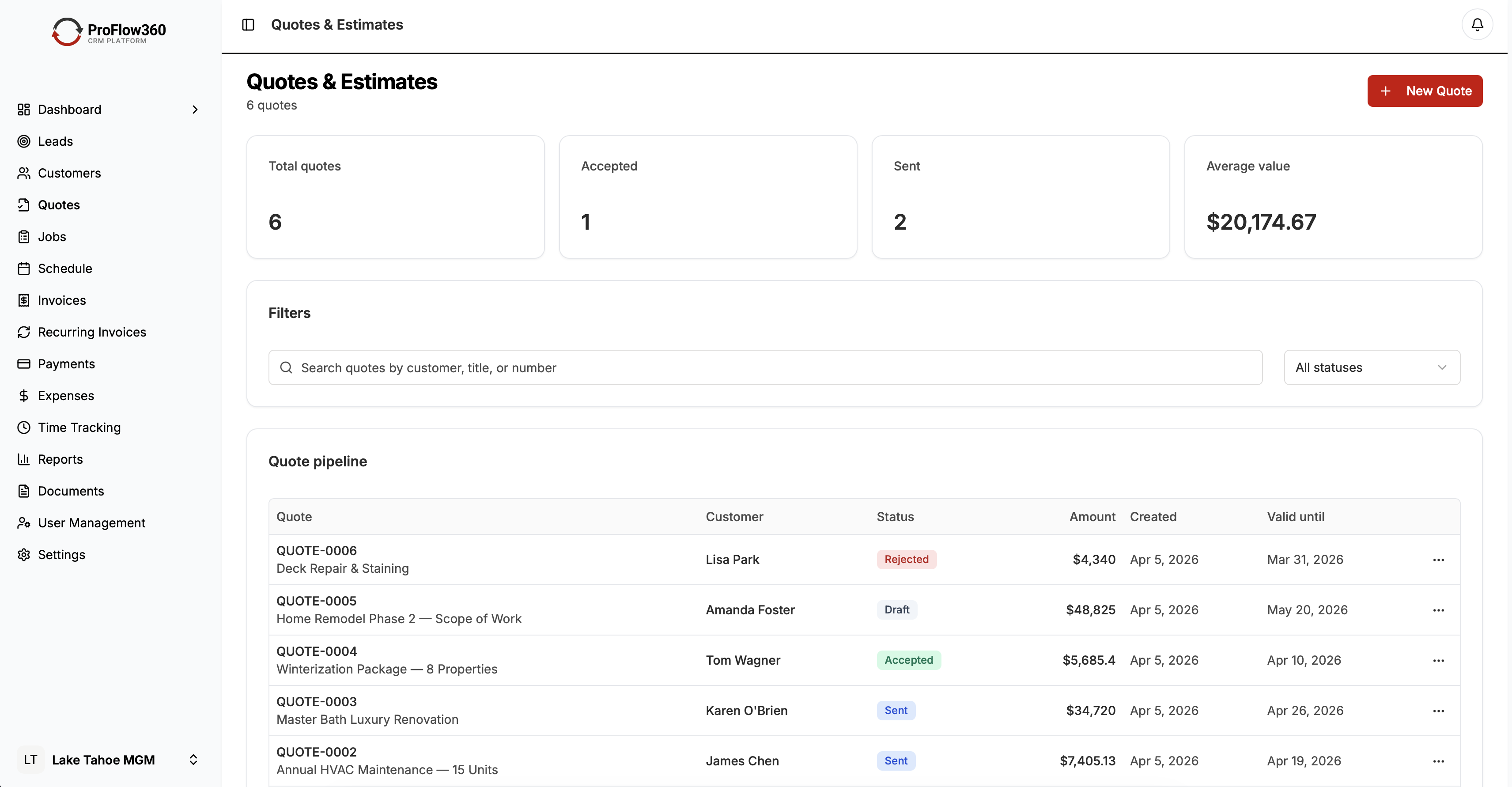This screenshot has height=787, width=1512.
Task: Open the Invoices panel
Action: click(x=61, y=300)
